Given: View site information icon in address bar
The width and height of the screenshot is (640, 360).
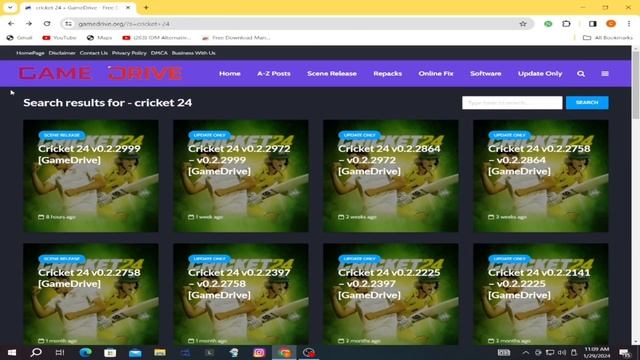Looking at the screenshot, I should (x=68, y=24).
